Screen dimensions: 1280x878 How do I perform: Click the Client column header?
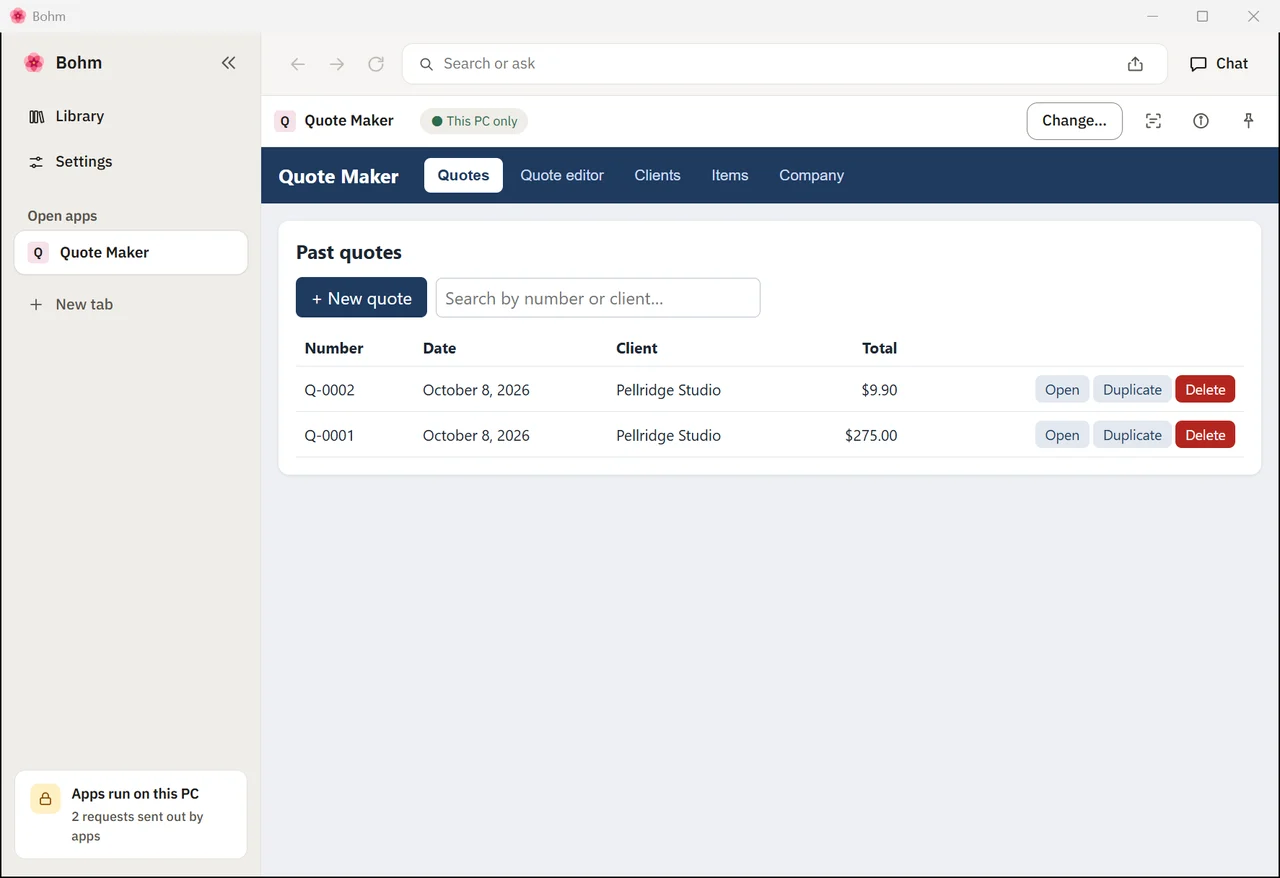tap(637, 349)
